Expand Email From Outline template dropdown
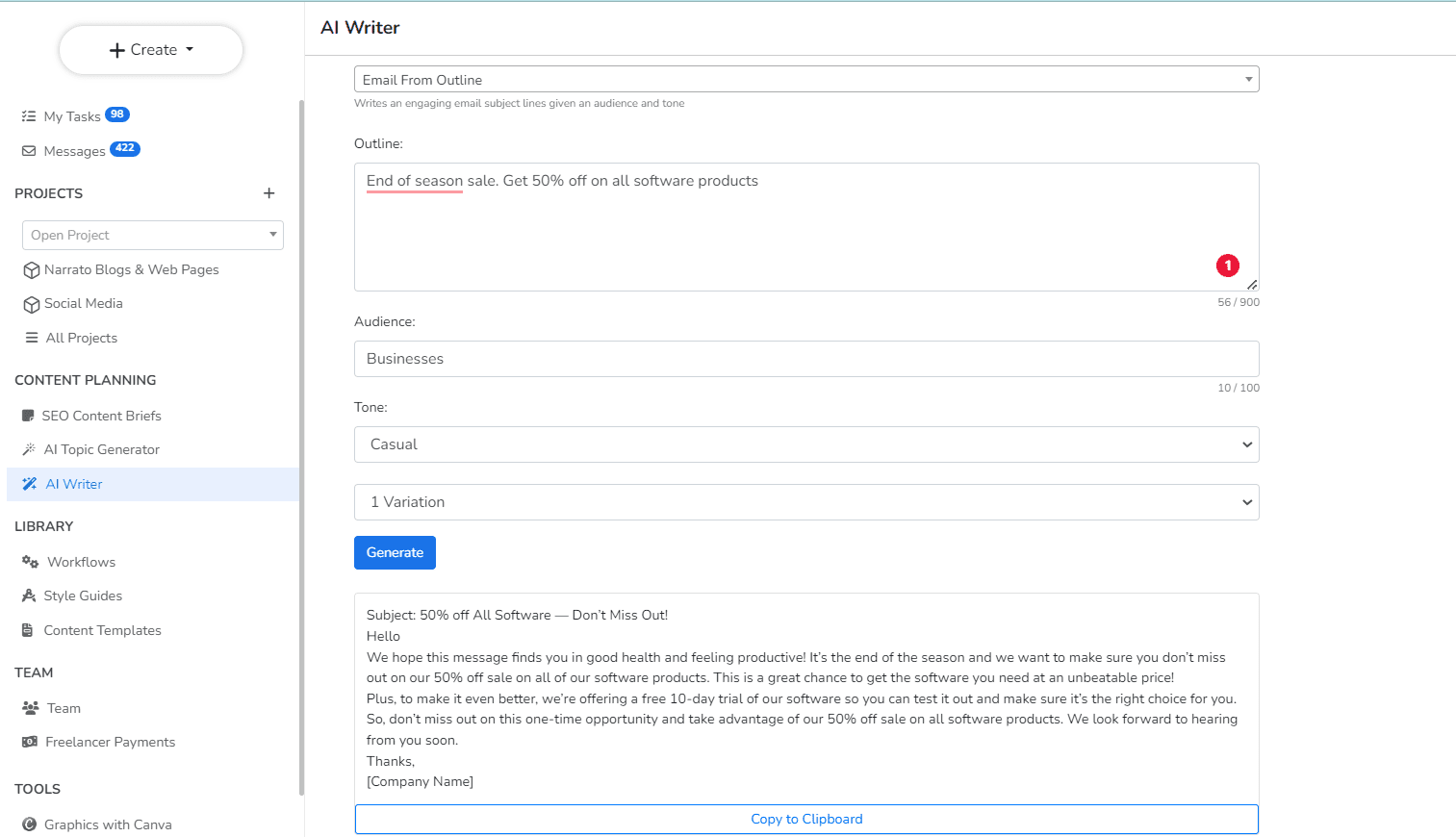This screenshot has width=1456, height=837. pyautogui.click(x=806, y=80)
